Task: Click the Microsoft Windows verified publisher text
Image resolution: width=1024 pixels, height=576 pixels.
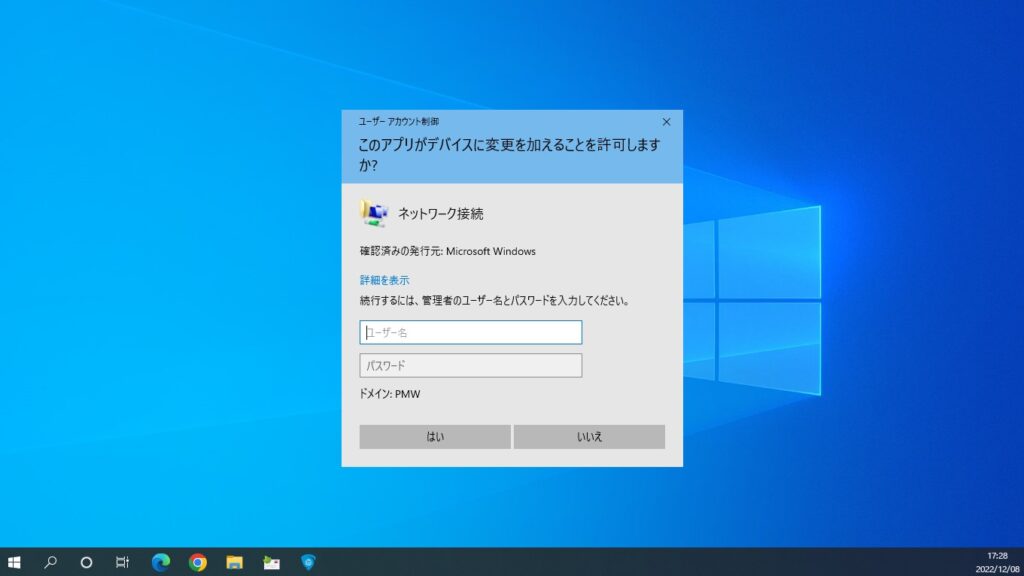Action: point(490,251)
